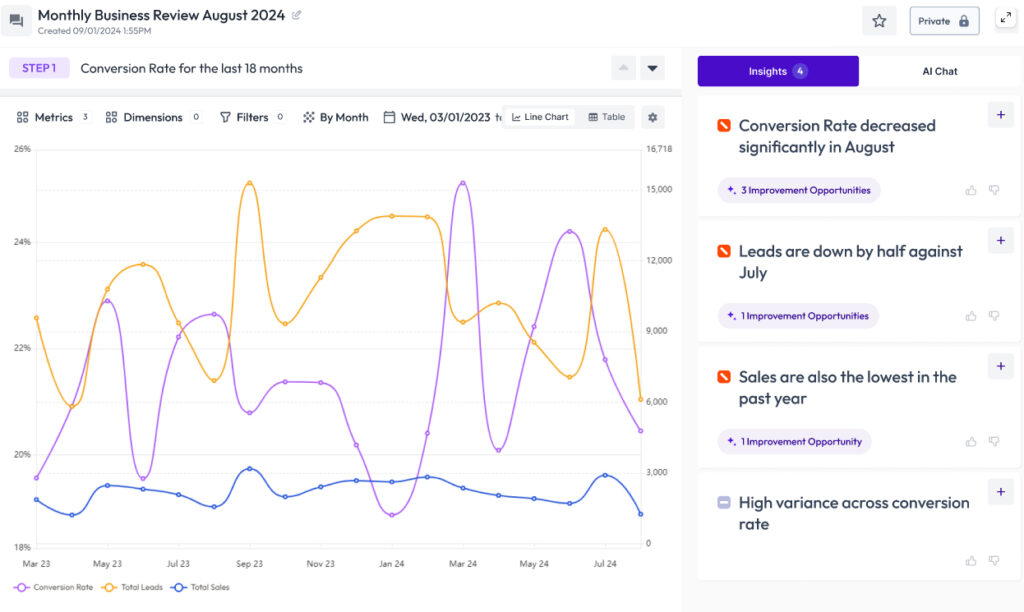The width and height of the screenshot is (1024, 612).
Task: Expand the Sales lowest insight card
Action: [1000, 366]
